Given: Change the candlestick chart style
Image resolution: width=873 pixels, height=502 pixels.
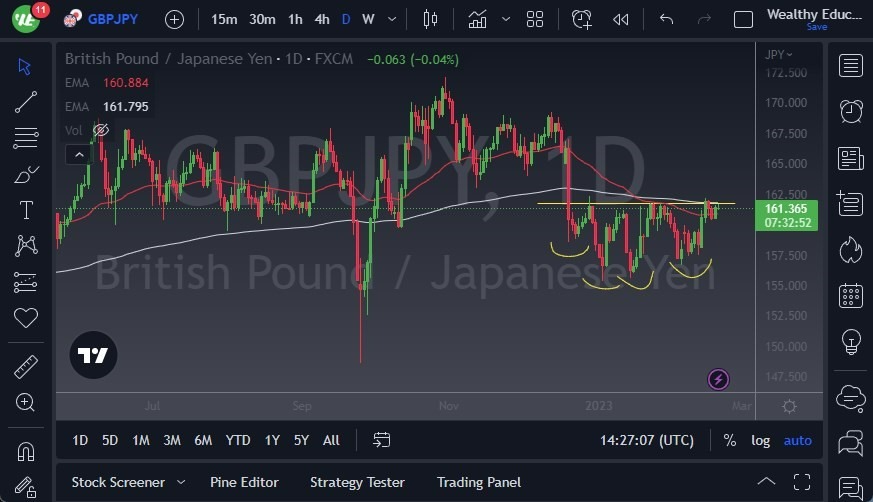Looking at the screenshot, I should click(x=430, y=19).
